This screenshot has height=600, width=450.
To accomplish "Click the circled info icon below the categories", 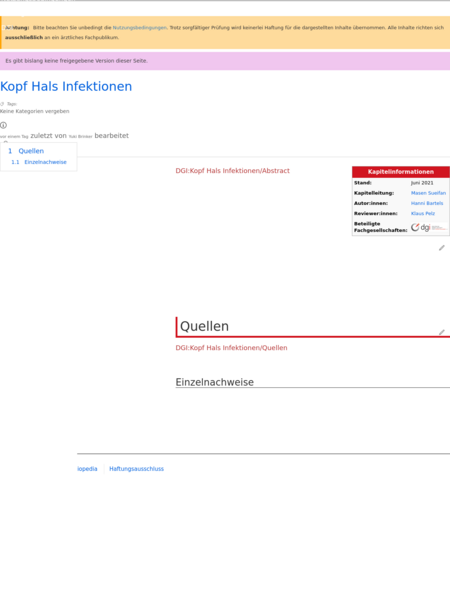I will (3, 125).
